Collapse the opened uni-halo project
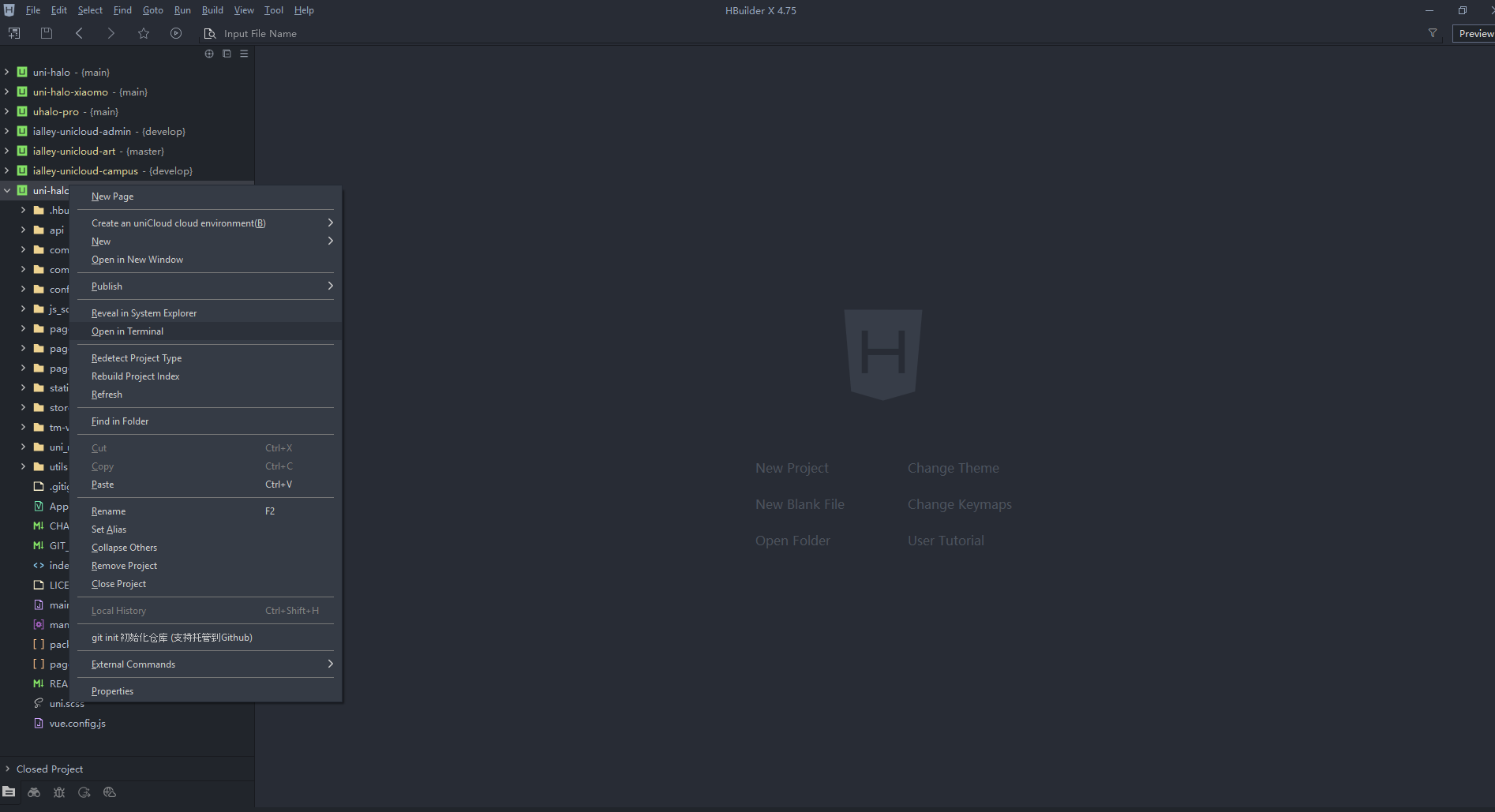The width and height of the screenshot is (1495, 812). point(7,190)
